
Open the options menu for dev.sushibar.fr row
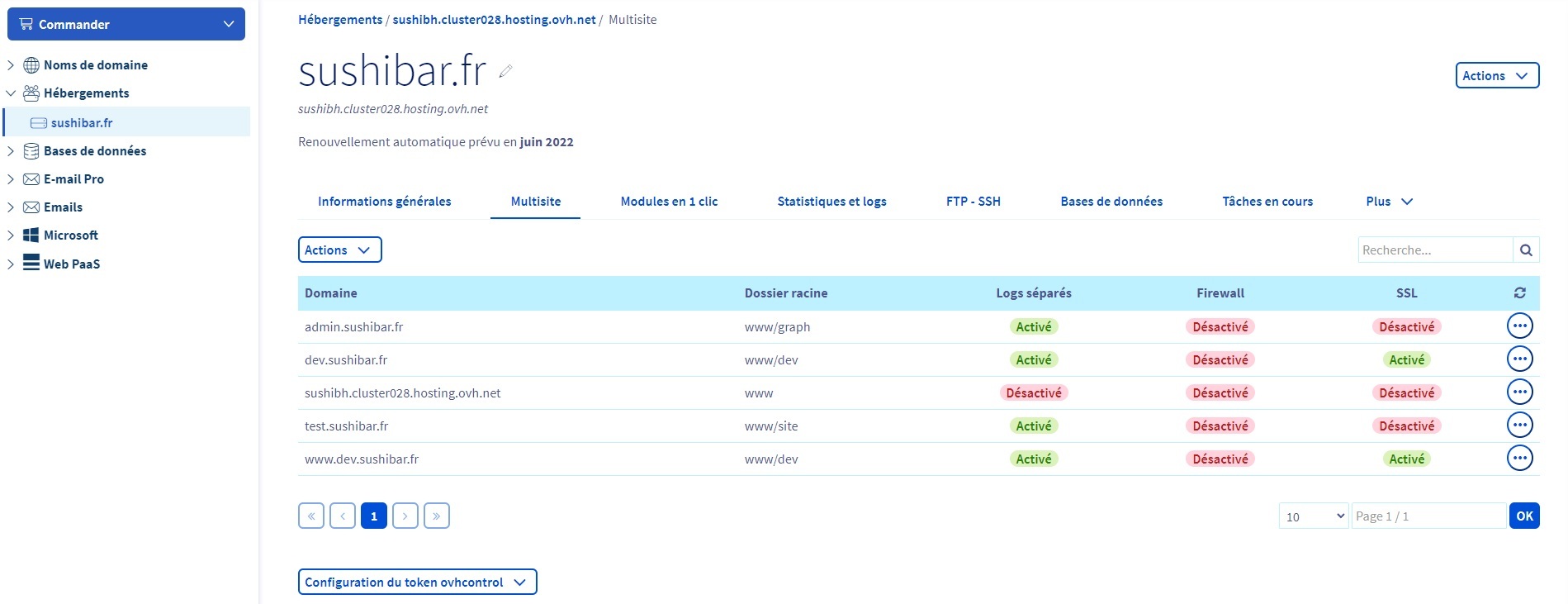(x=1519, y=359)
